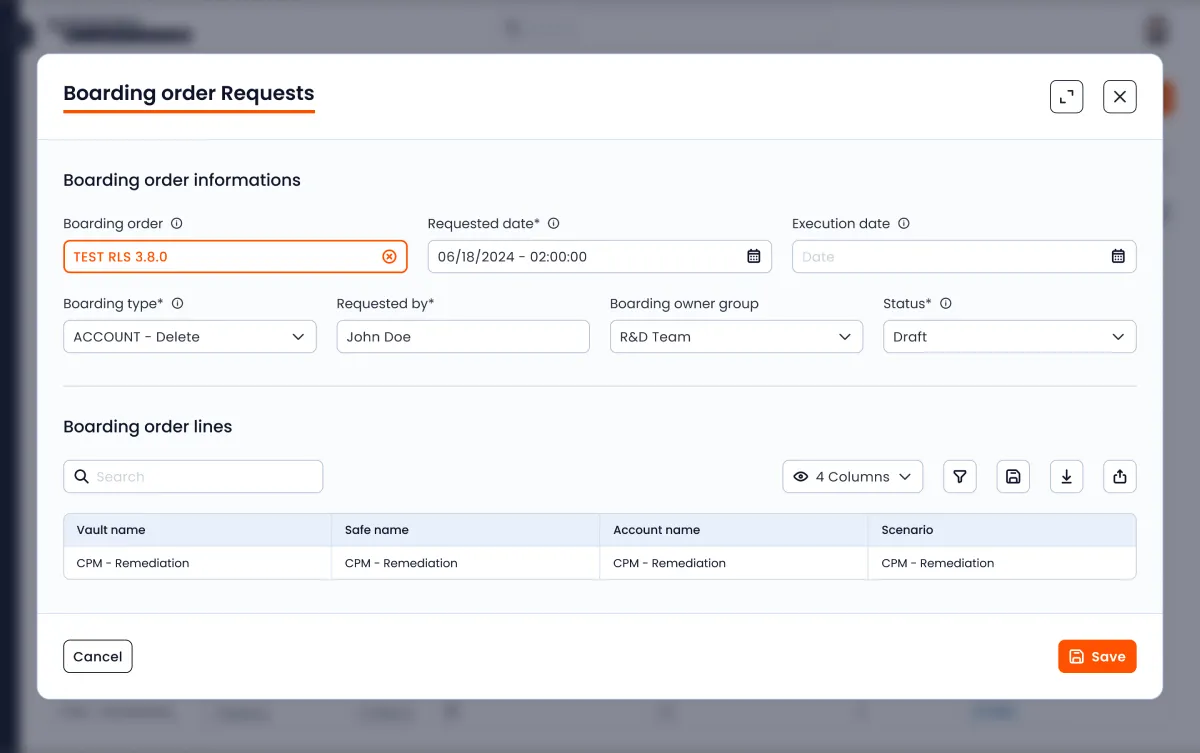Save the boarding order request
This screenshot has width=1200, height=753.
1097,657
